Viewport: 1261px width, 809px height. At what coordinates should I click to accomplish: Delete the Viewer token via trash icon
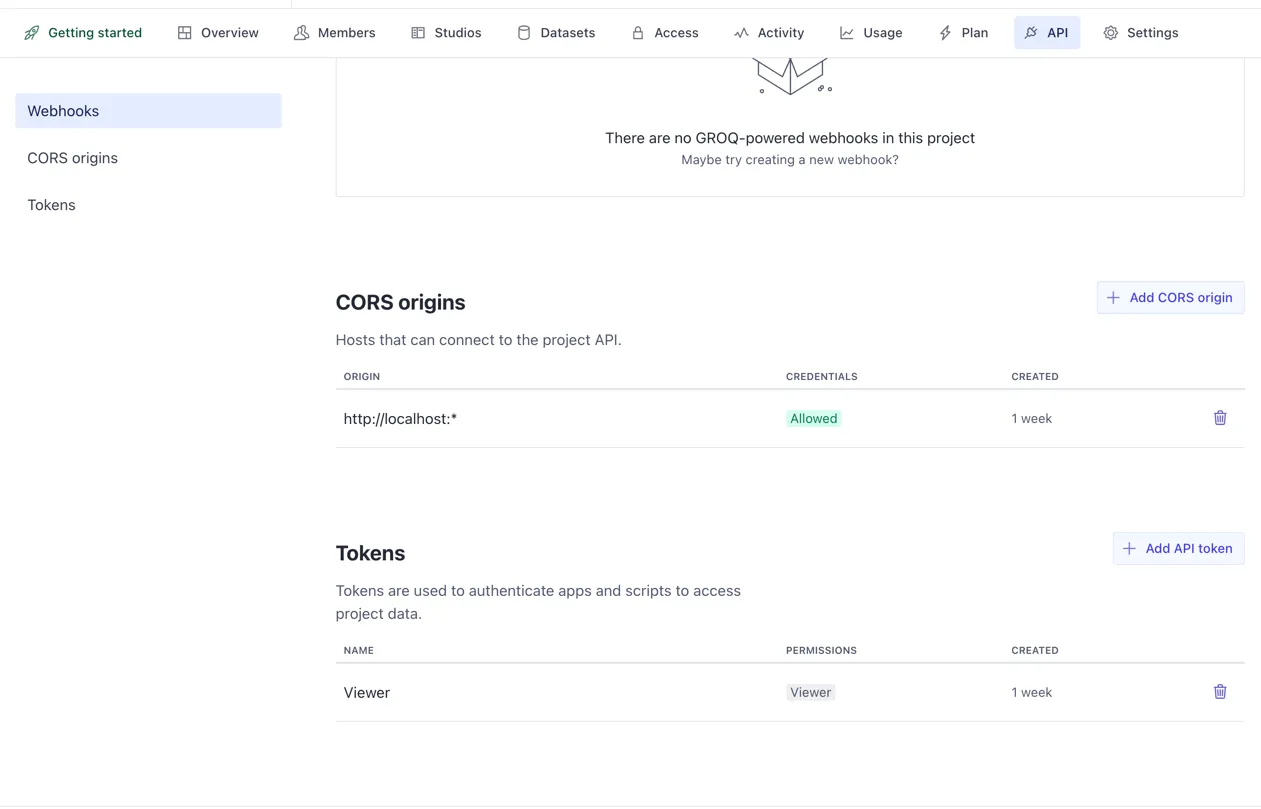click(1219, 692)
